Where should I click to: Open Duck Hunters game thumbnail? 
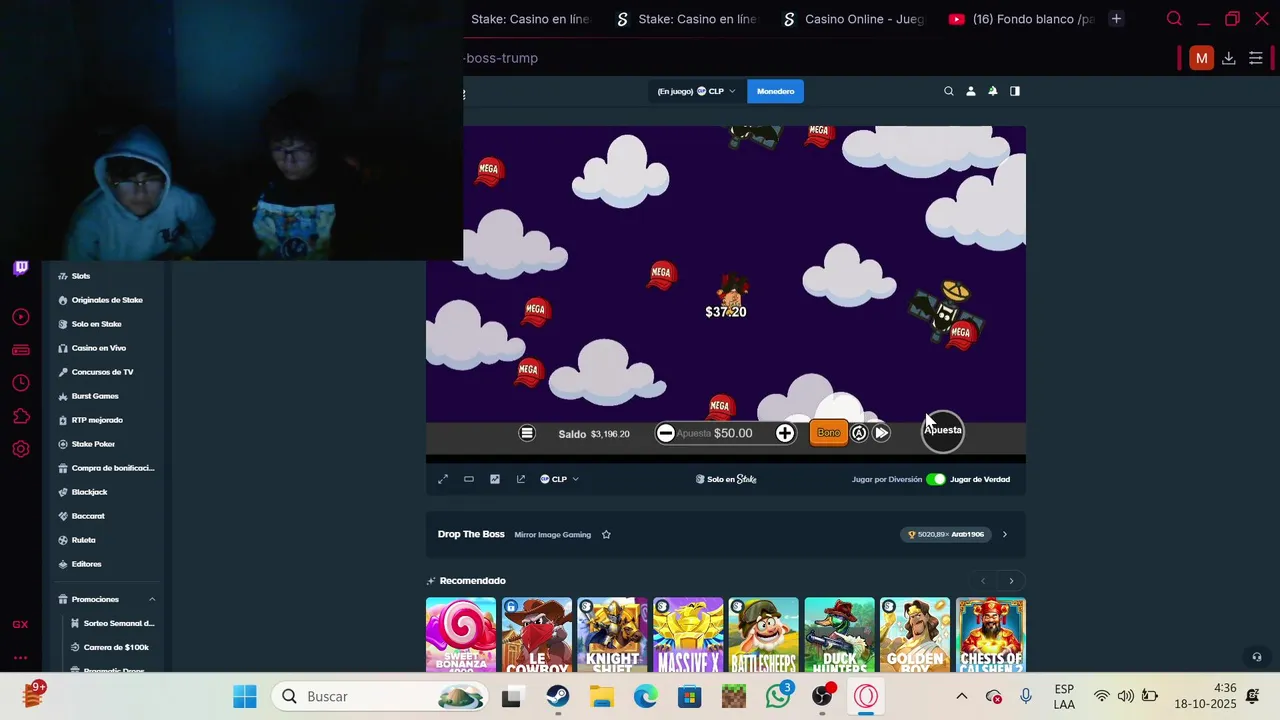point(840,635)
